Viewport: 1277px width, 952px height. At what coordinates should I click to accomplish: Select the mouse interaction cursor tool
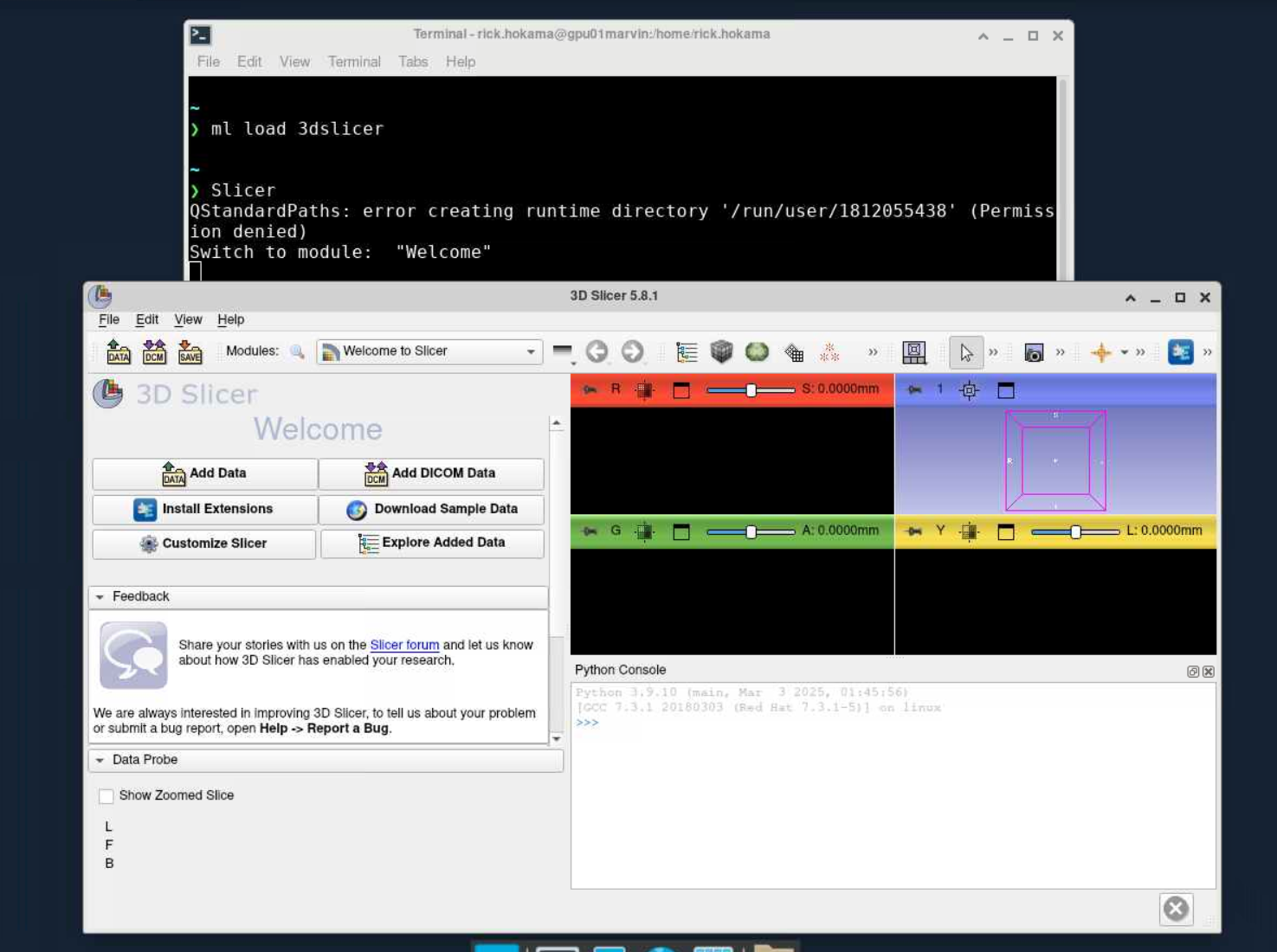[x=965, y=352]
